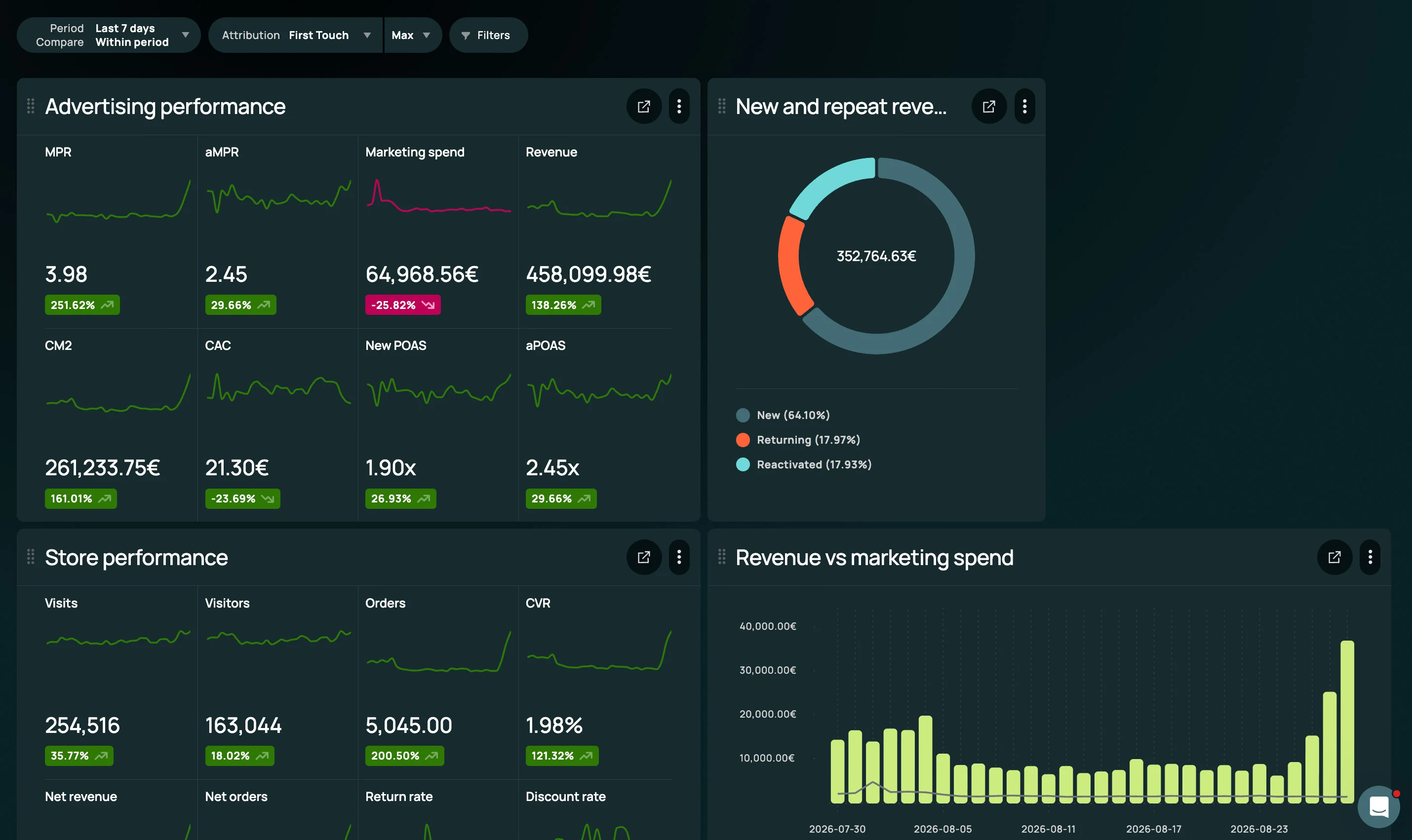Click the tallest bar in revenue chart
This screenshot has height=840, width=1412.
[x=1347, y=721]
